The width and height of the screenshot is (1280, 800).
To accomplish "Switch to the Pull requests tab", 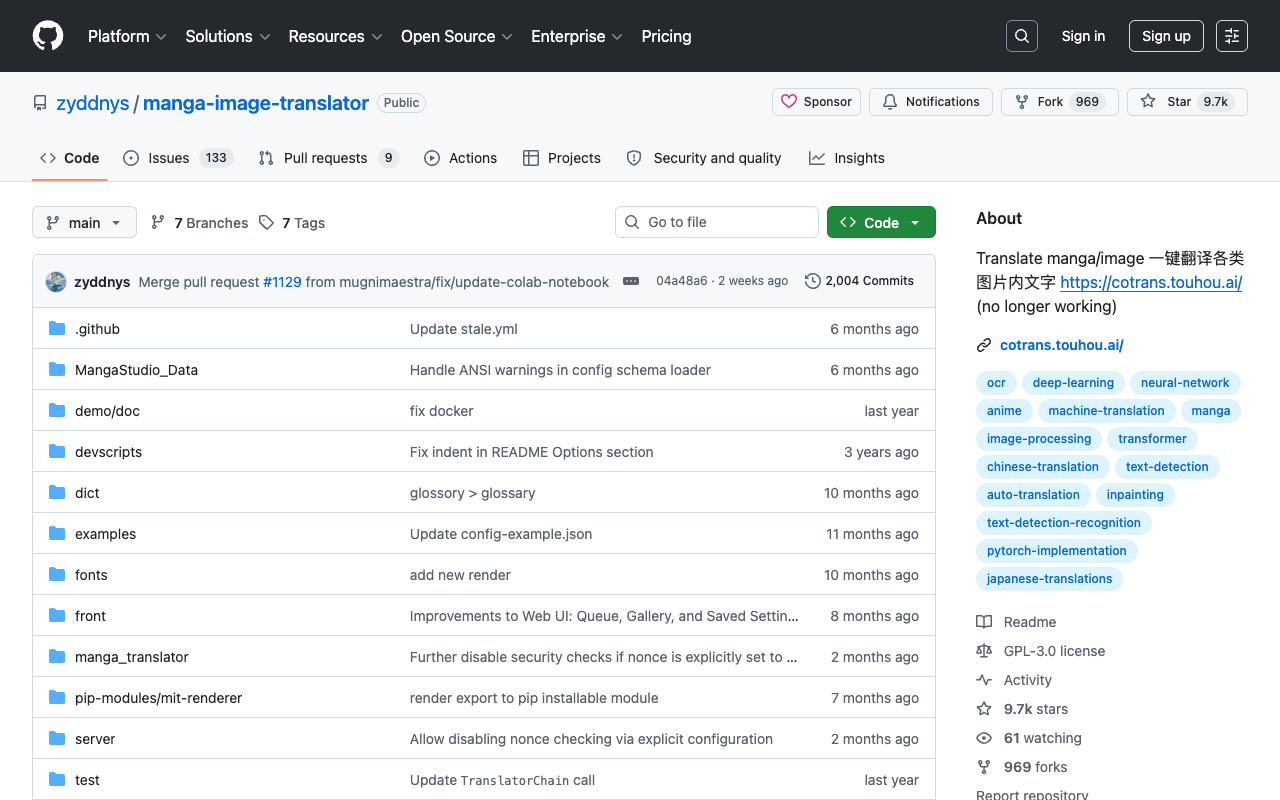I will coord(327,158).
